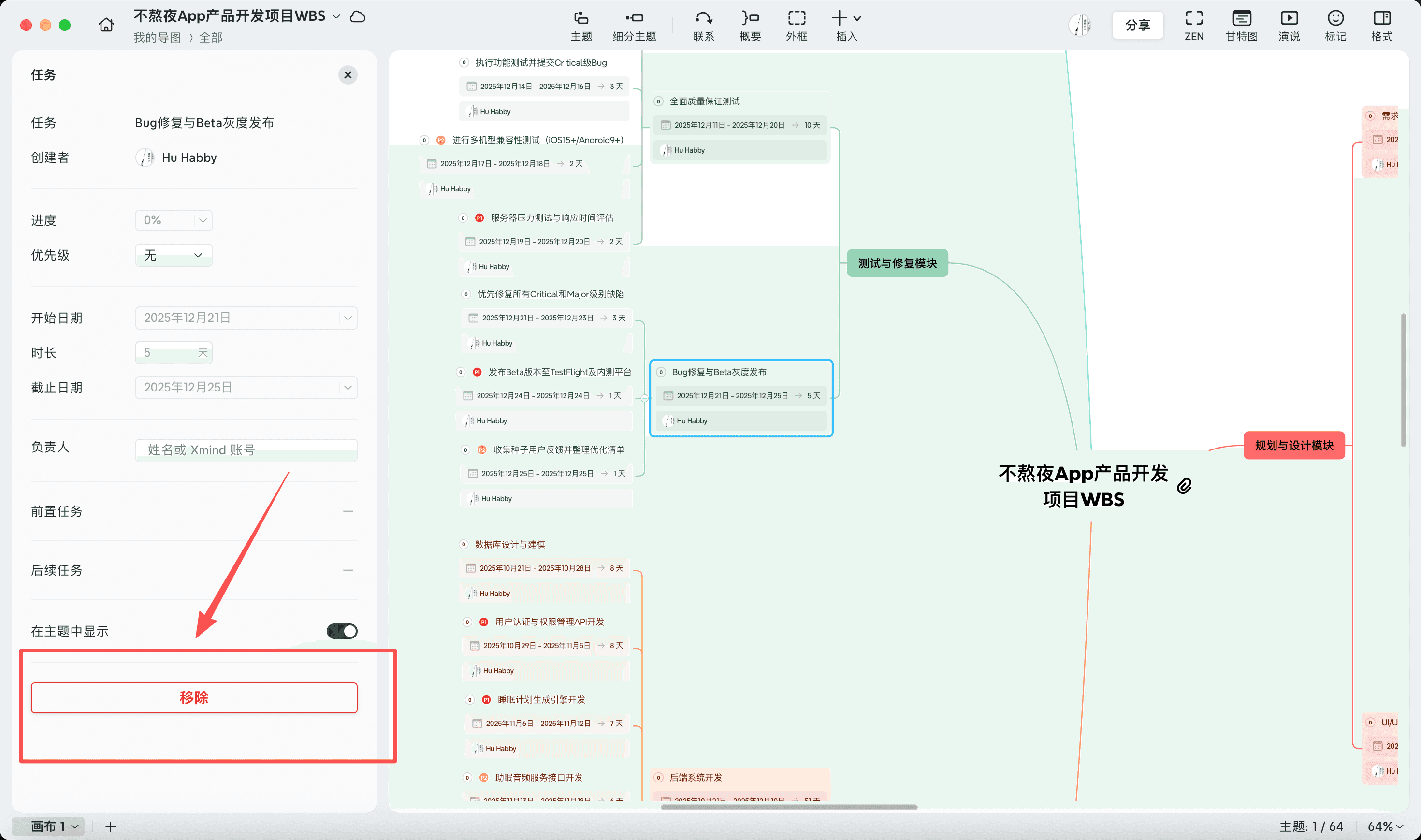Click the assignee (负责人) name input field
Viewport: 1421px width, 840px height.
click(x=246, y=450)
